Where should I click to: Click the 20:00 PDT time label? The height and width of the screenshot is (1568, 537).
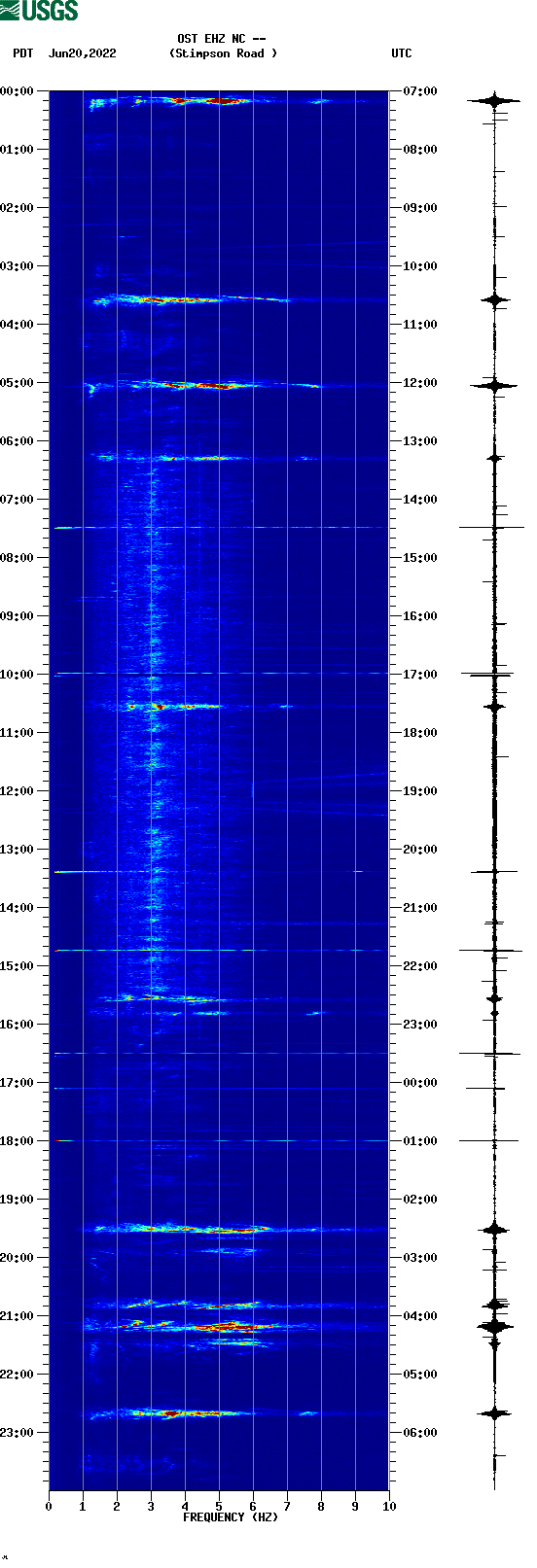pos(18,1258)
